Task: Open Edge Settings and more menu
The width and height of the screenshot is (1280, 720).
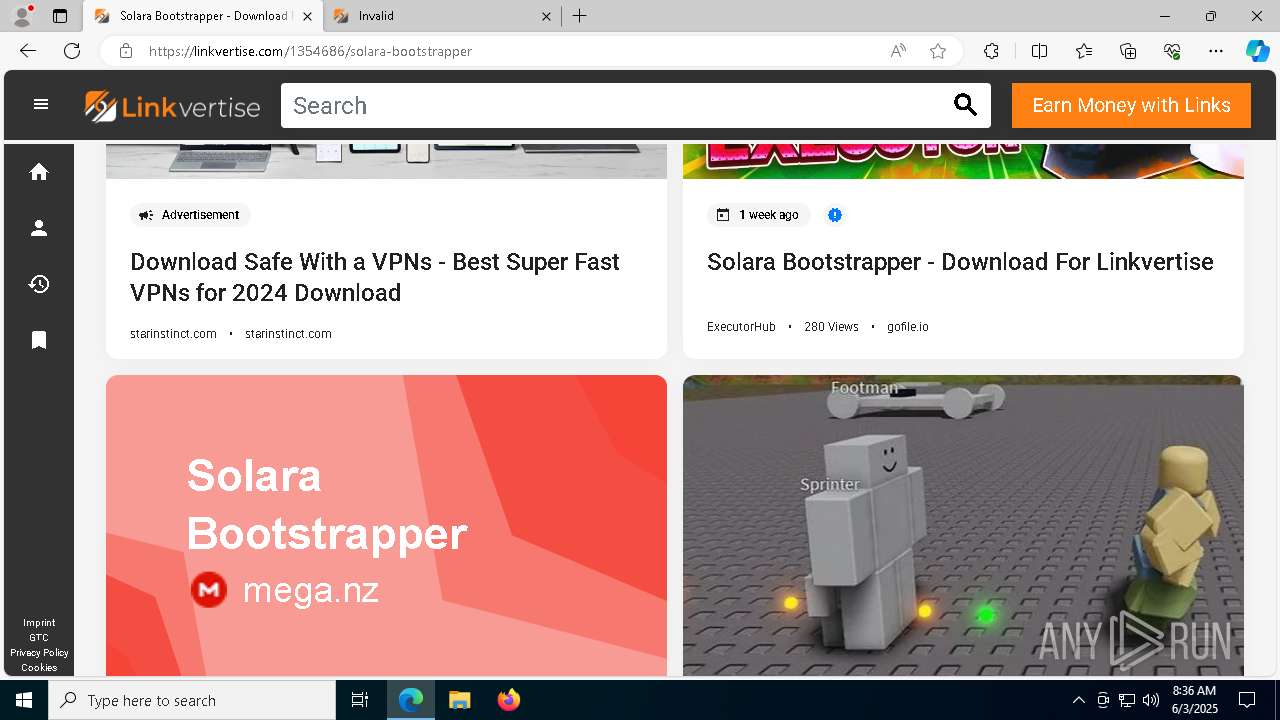Action: (x=1216, y=51)
